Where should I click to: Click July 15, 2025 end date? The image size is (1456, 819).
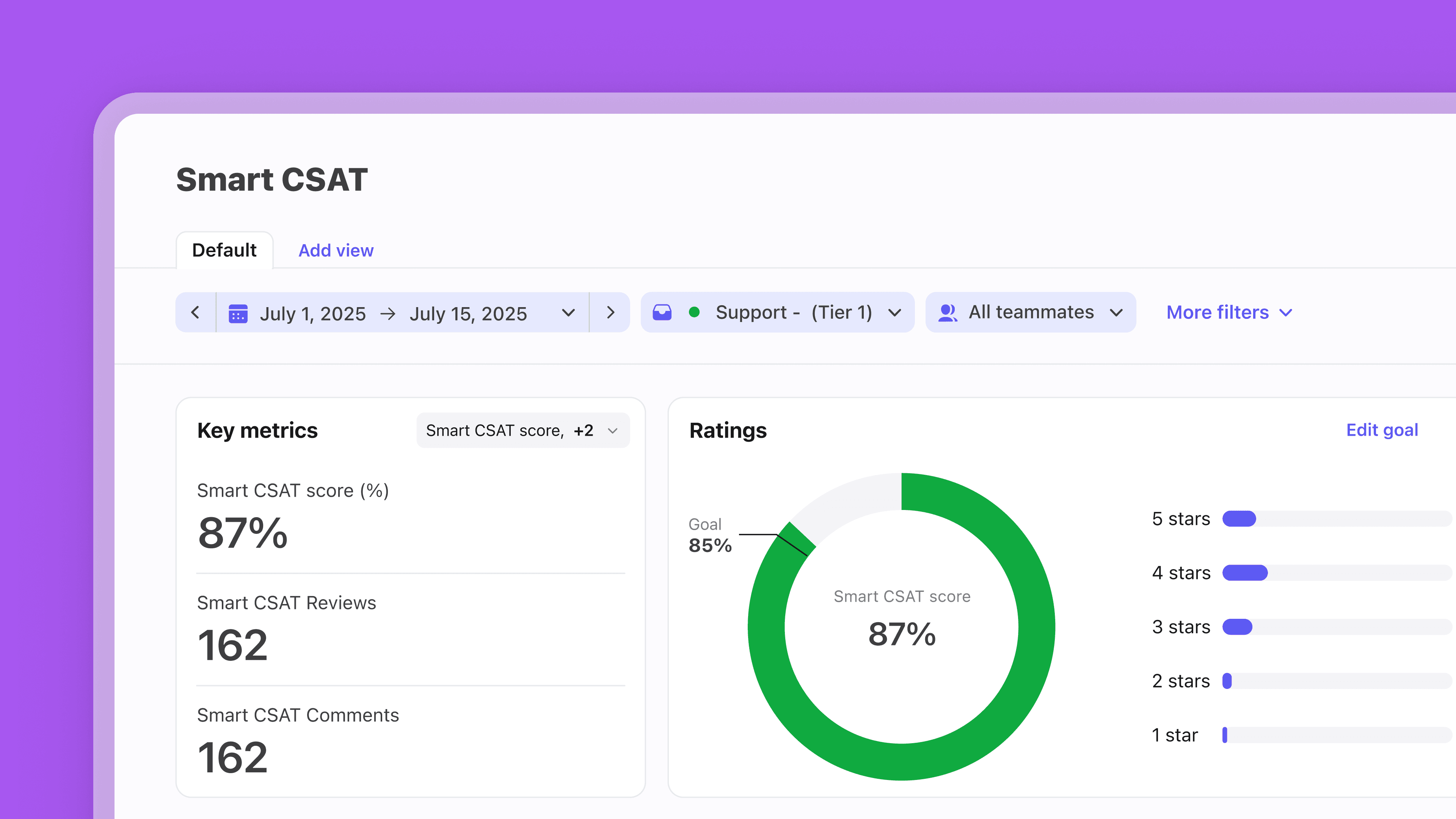(468, 314)
